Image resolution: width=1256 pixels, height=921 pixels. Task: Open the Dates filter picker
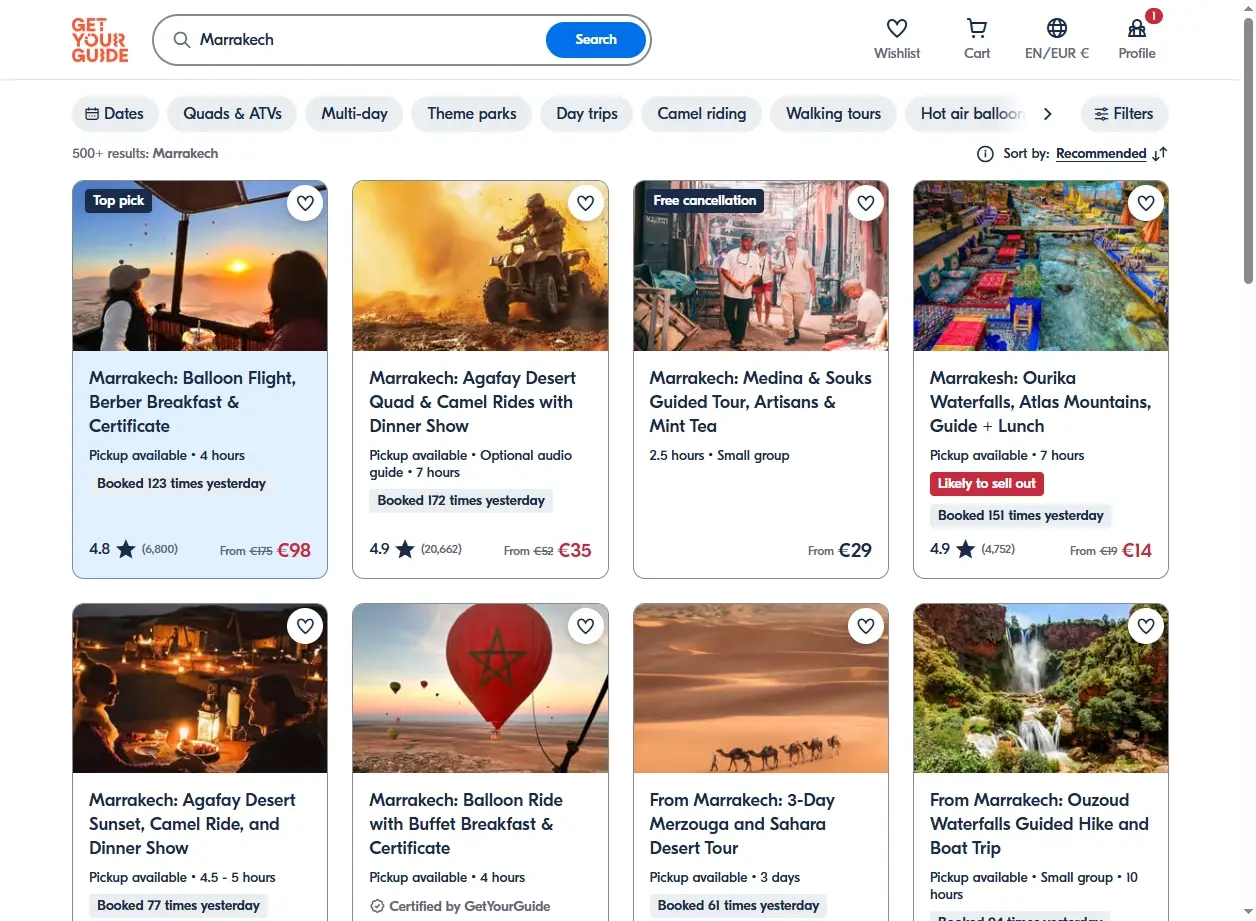(115, 114)
